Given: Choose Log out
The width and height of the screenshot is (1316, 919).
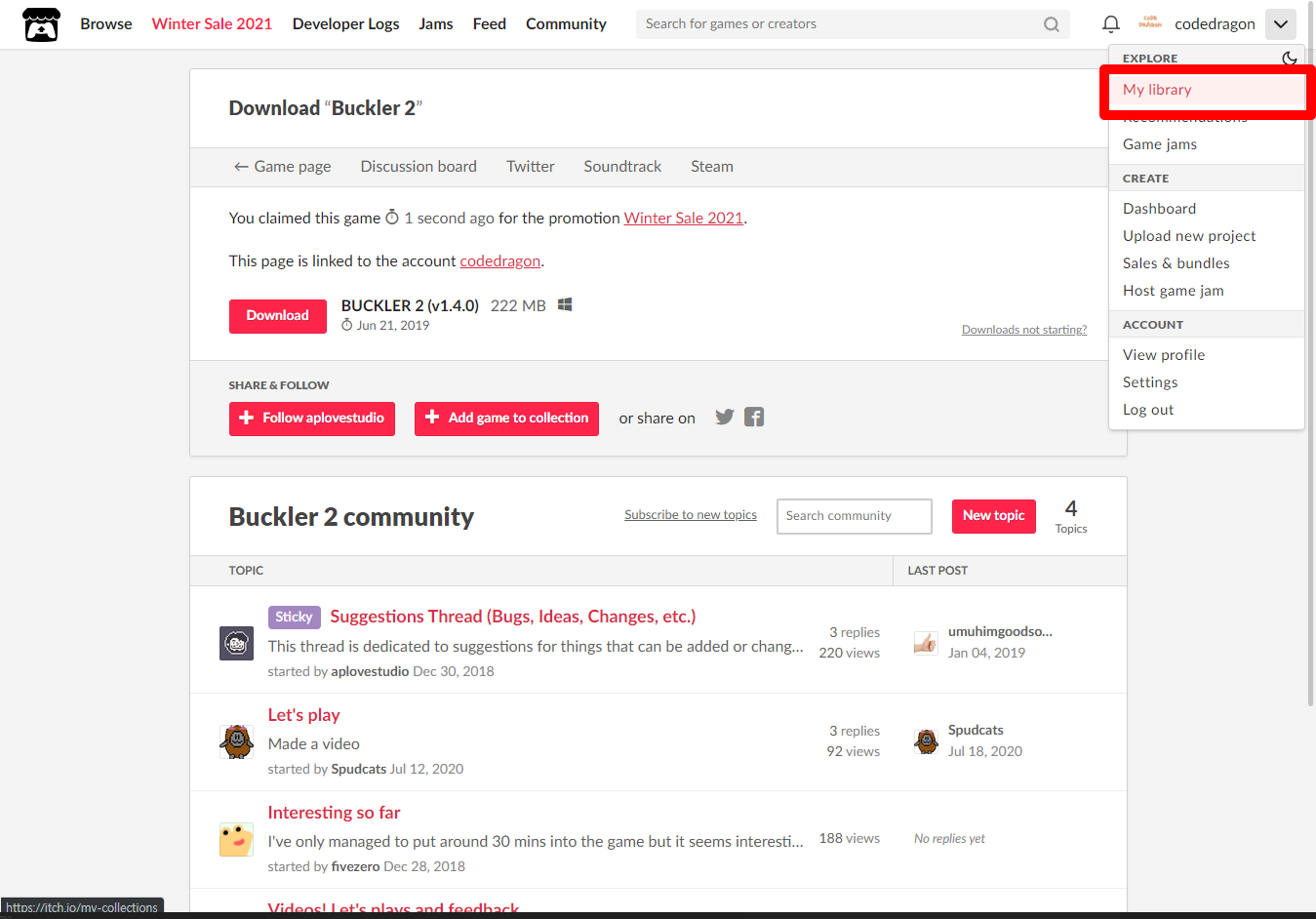Looking at the screenshot, I should point(1207,410).
